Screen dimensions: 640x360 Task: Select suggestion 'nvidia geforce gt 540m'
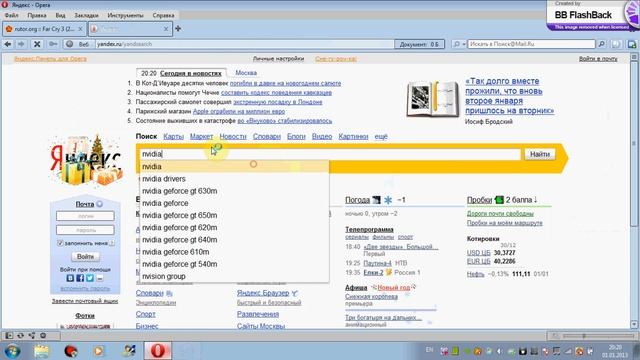coord(234,264)
